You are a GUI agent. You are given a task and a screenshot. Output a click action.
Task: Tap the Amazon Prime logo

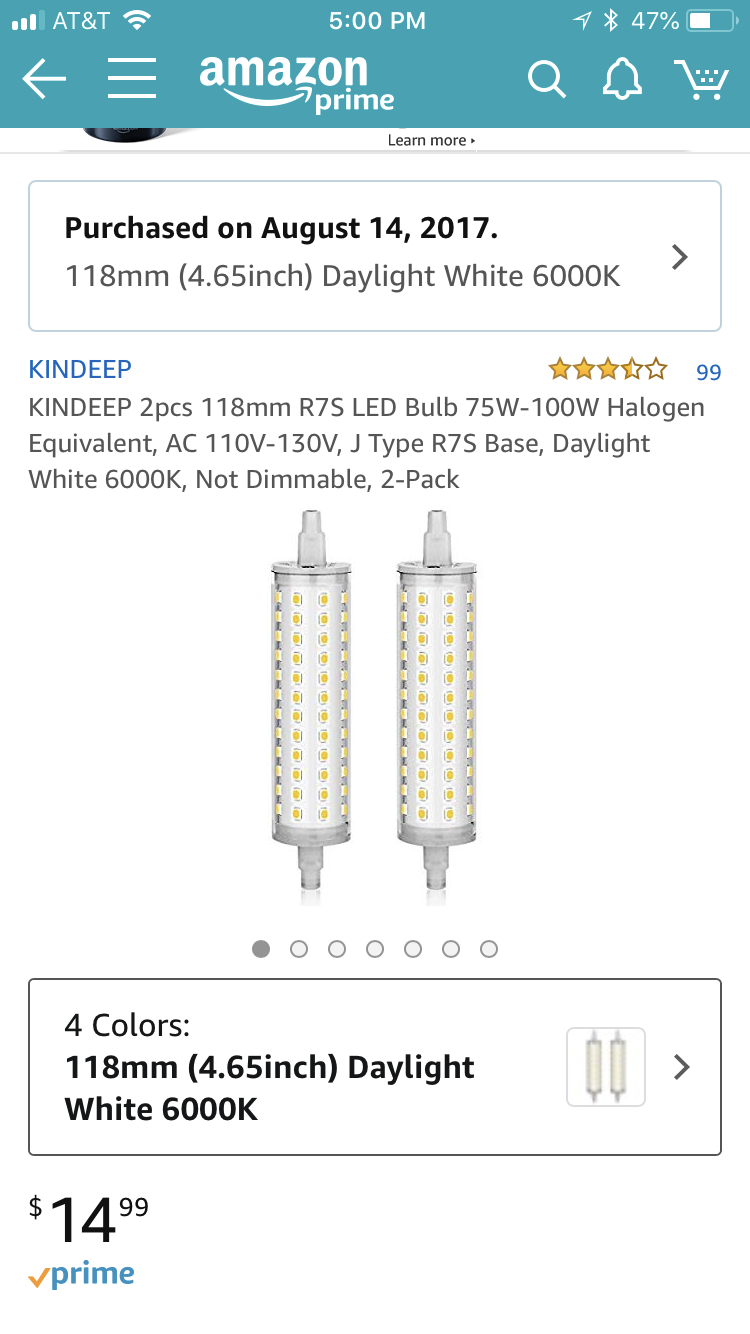point(296,83)
